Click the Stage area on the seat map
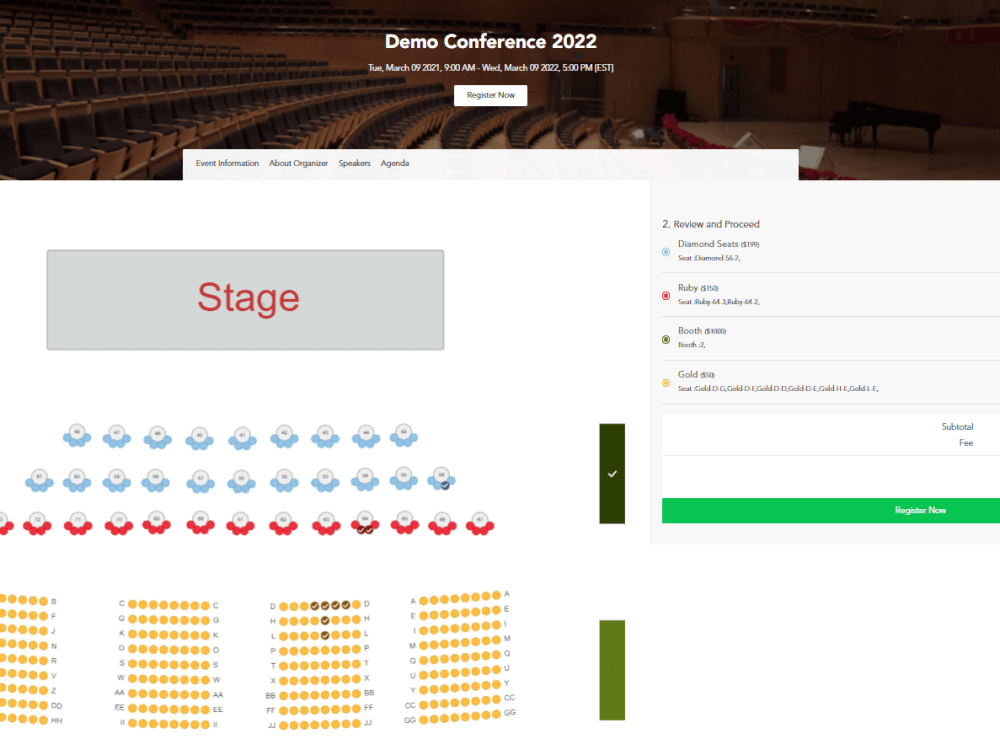 (246, 300)
